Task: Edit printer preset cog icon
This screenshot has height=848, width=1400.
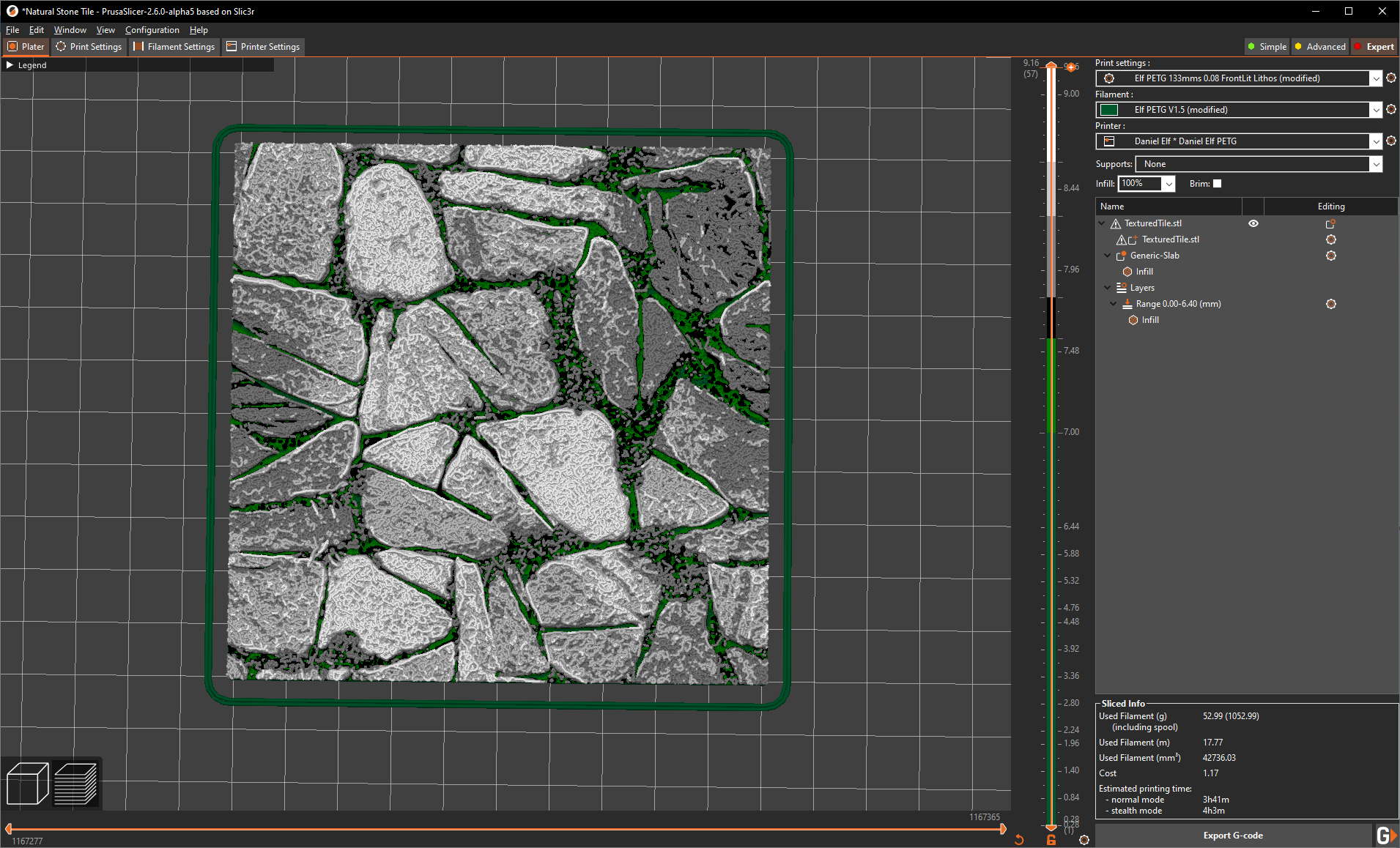Action: pyautogui.click(x=1391, y=141)
